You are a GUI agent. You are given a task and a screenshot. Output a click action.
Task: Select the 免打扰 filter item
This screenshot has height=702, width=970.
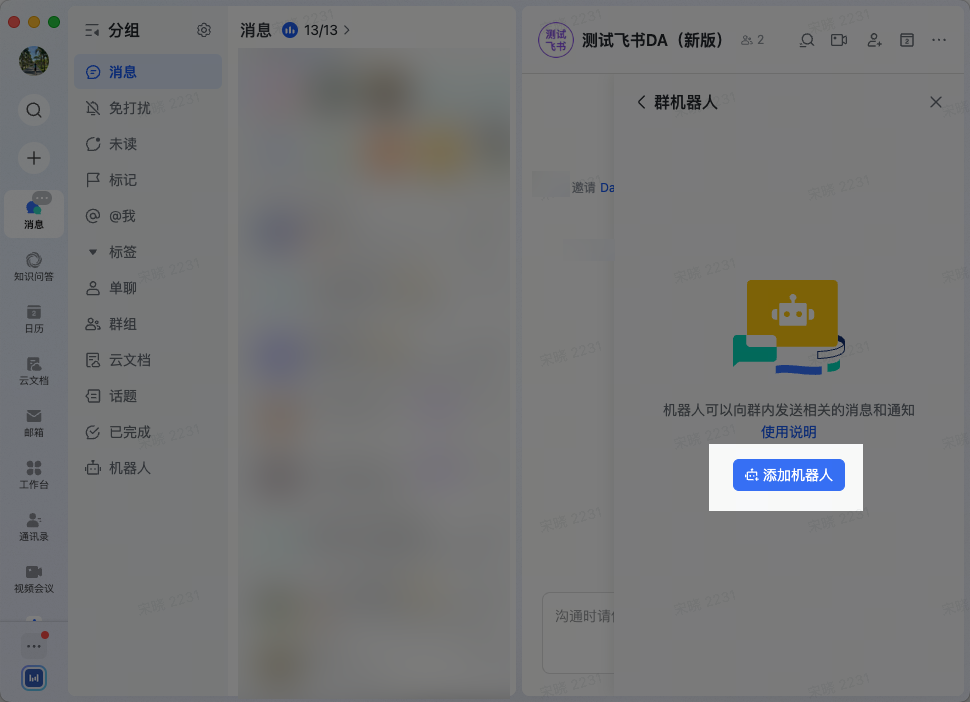click(x=148, y=108)
